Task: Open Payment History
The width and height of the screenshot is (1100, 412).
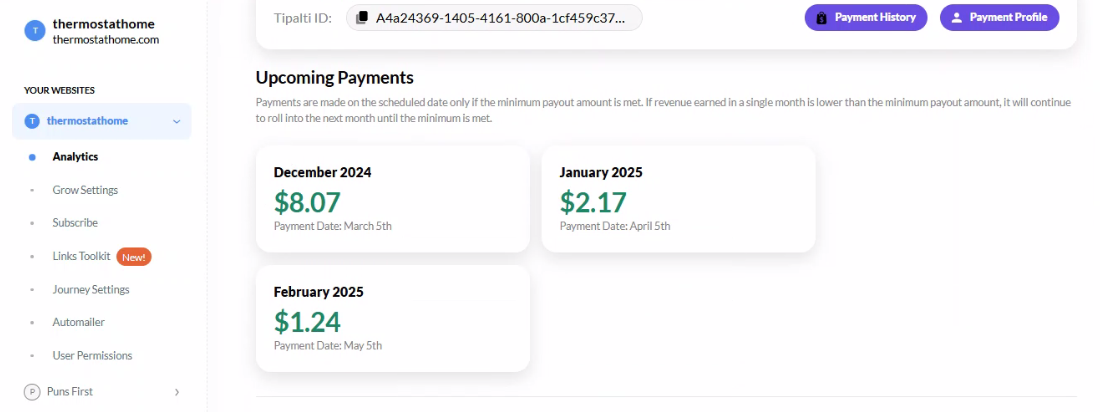Action: pos(866,18)
